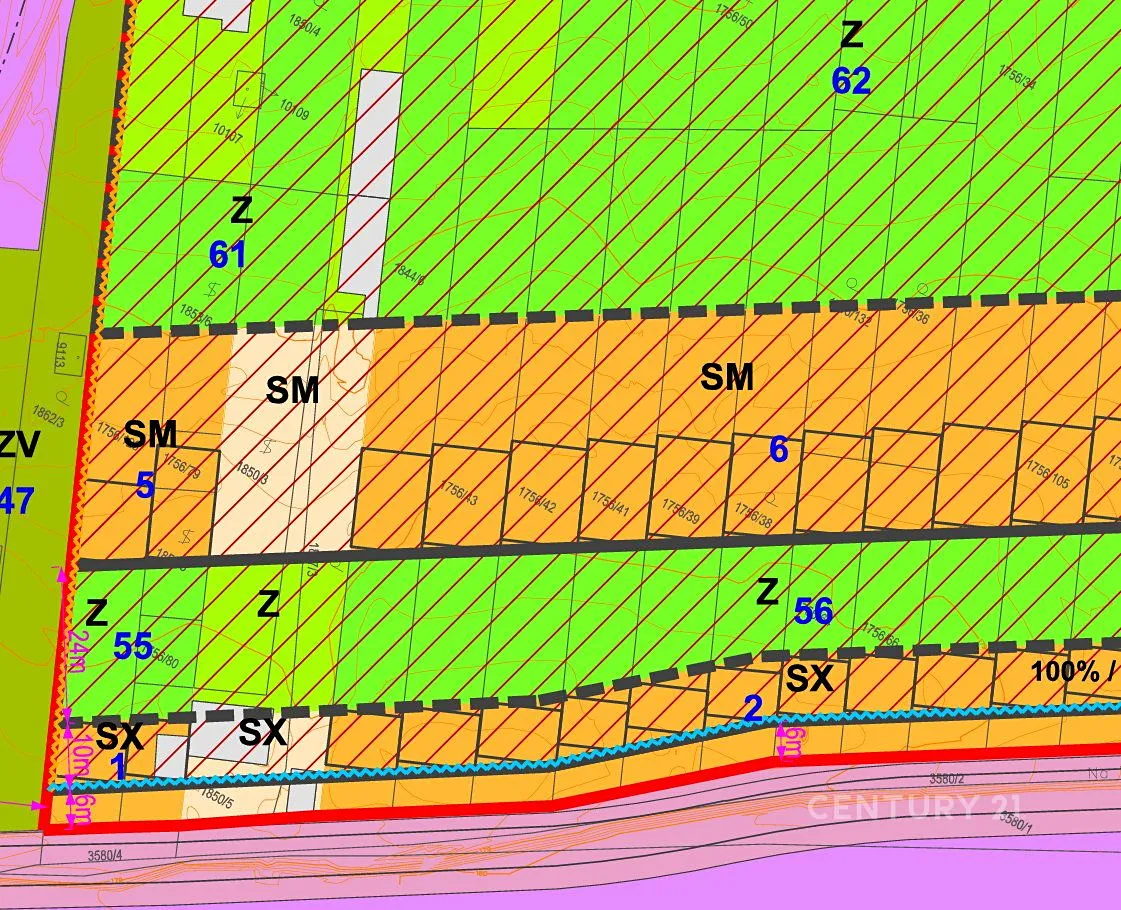Click the blue number 6 in the SM zone
The height and width of the screenshot is (910, 1121).
click(x=779, y=450)
